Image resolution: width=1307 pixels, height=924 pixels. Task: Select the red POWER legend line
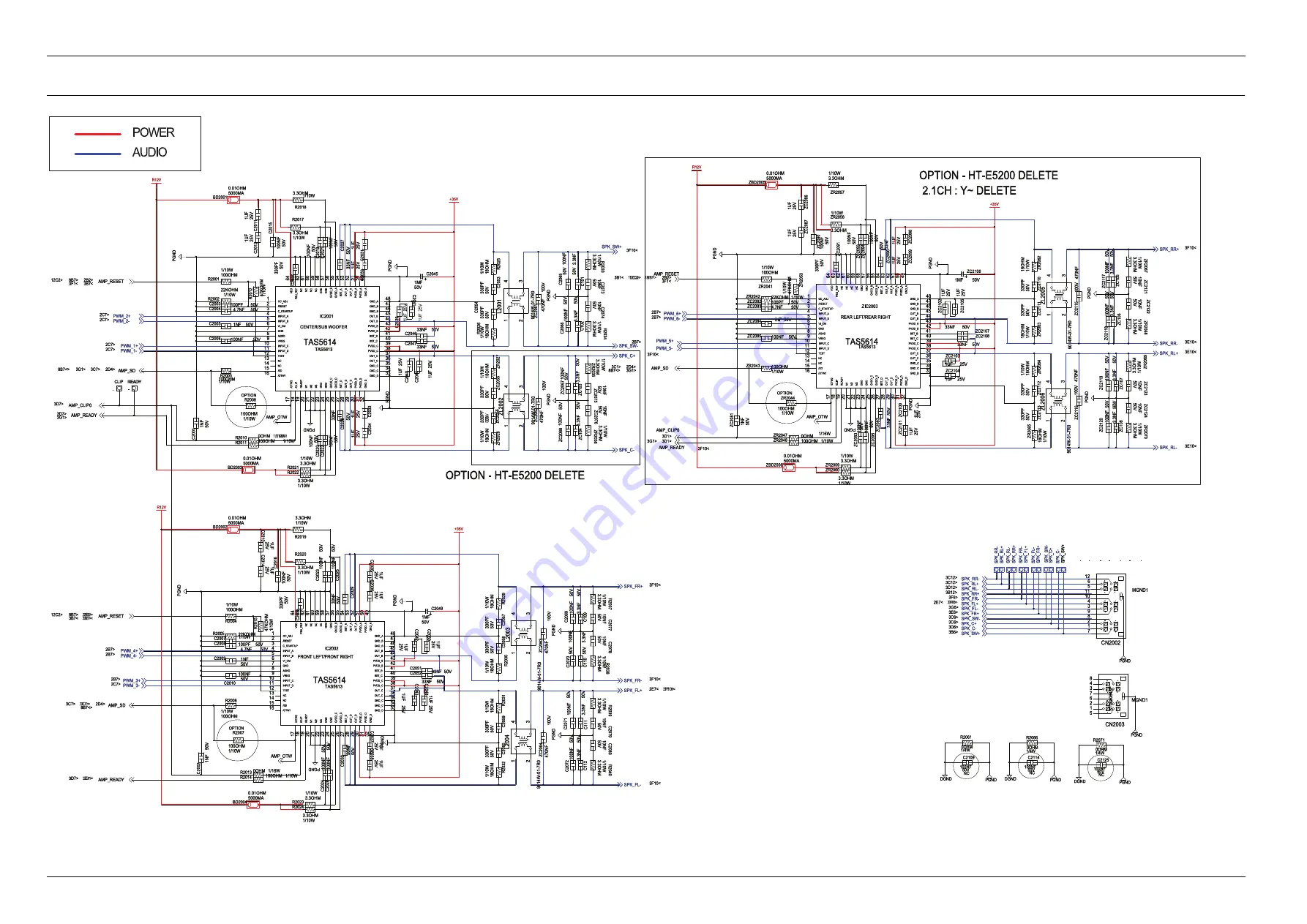[98, 134]
